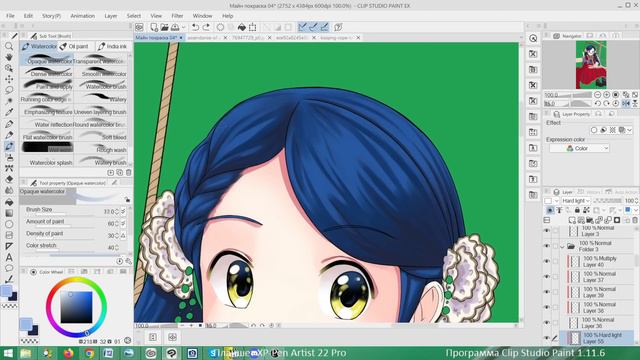Click the Save icon in command bar
640x360 pixels.
tap(175, 27)
